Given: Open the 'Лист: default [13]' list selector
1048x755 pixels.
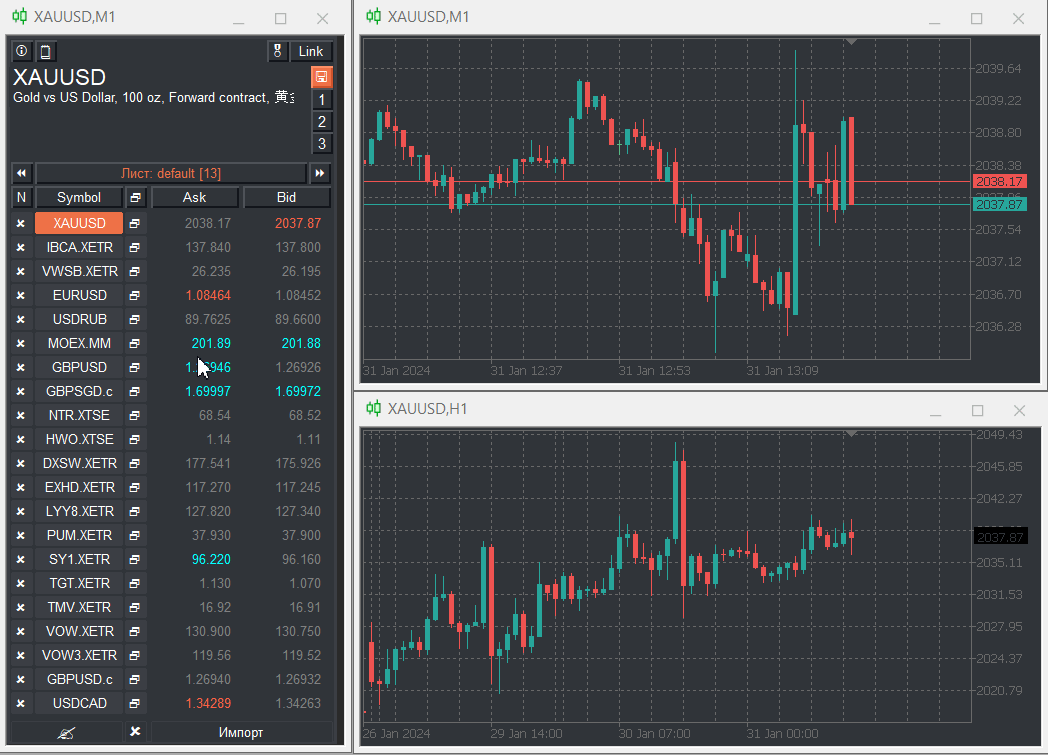Looking at the screenshot, I should click(x=171, y=173).
